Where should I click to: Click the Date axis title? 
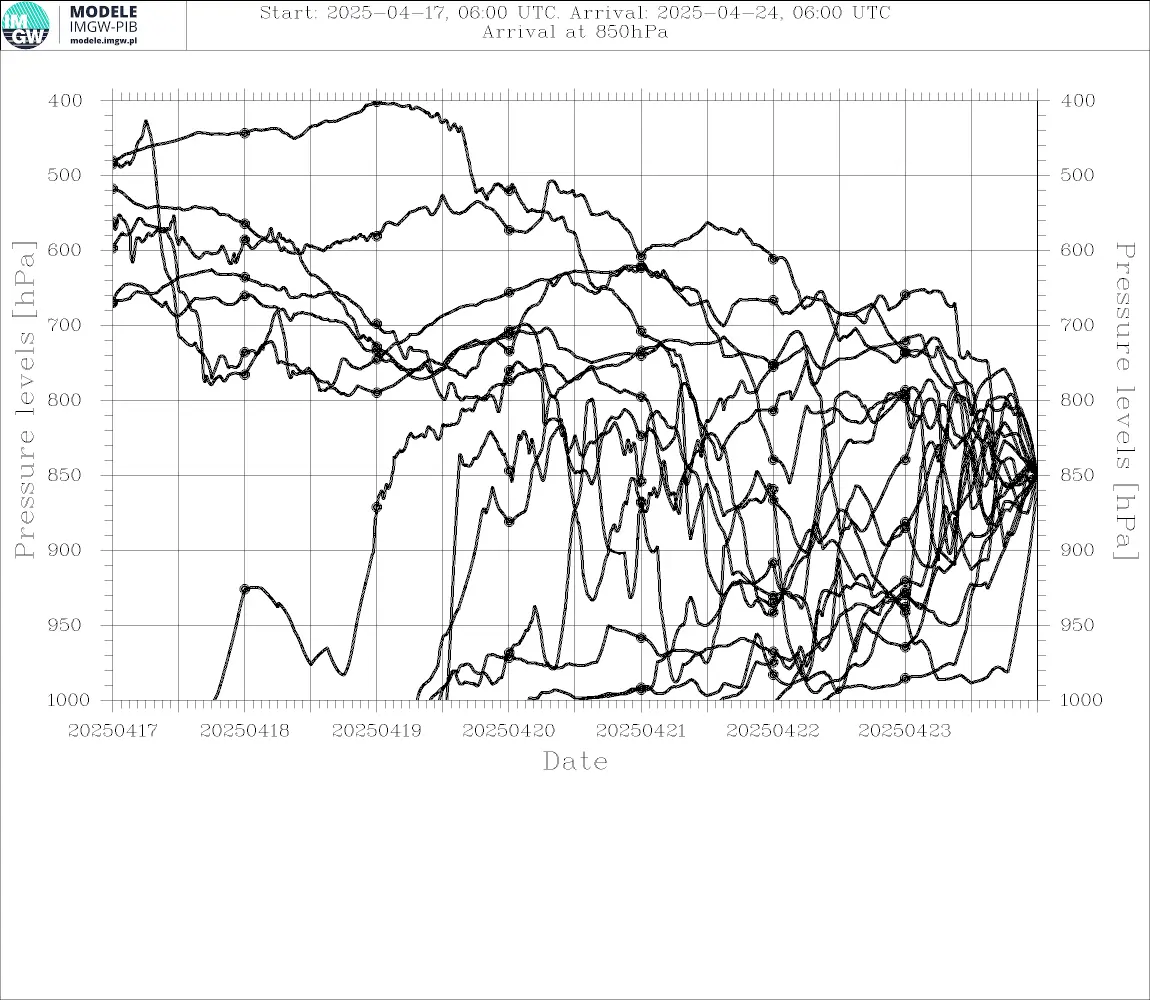[x=575, y=762]
